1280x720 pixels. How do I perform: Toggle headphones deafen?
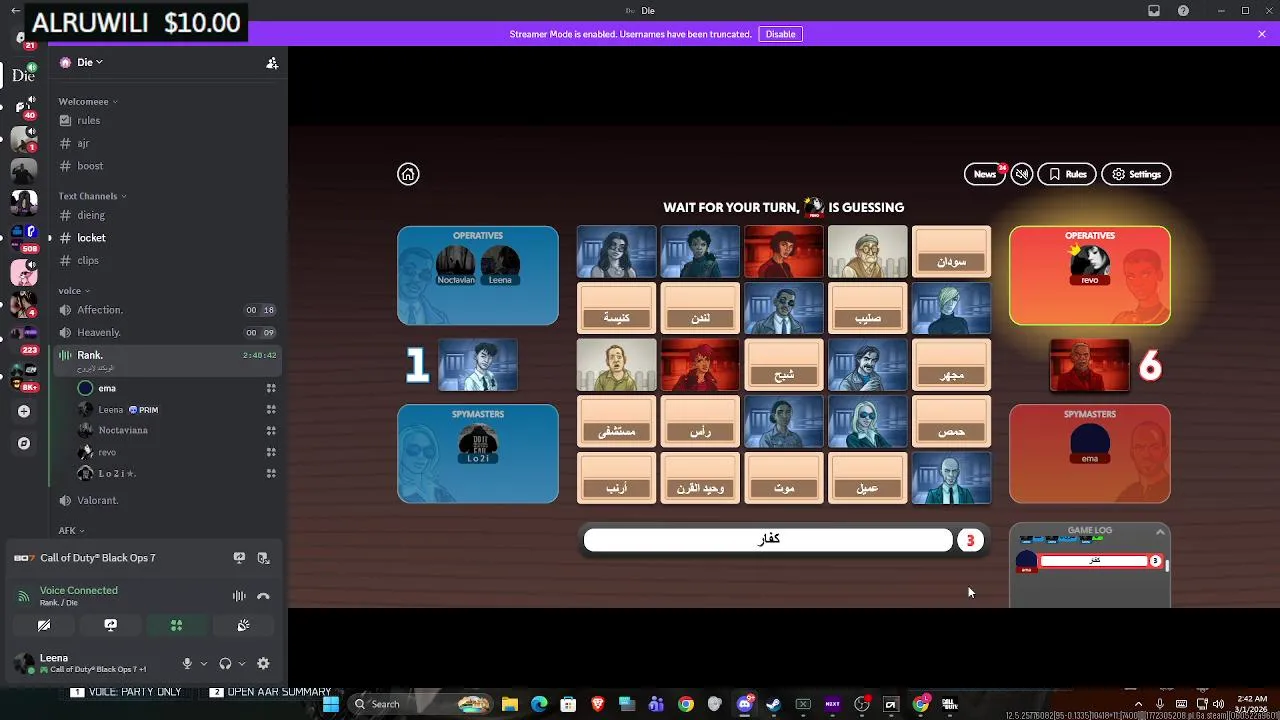pos(226,663)
